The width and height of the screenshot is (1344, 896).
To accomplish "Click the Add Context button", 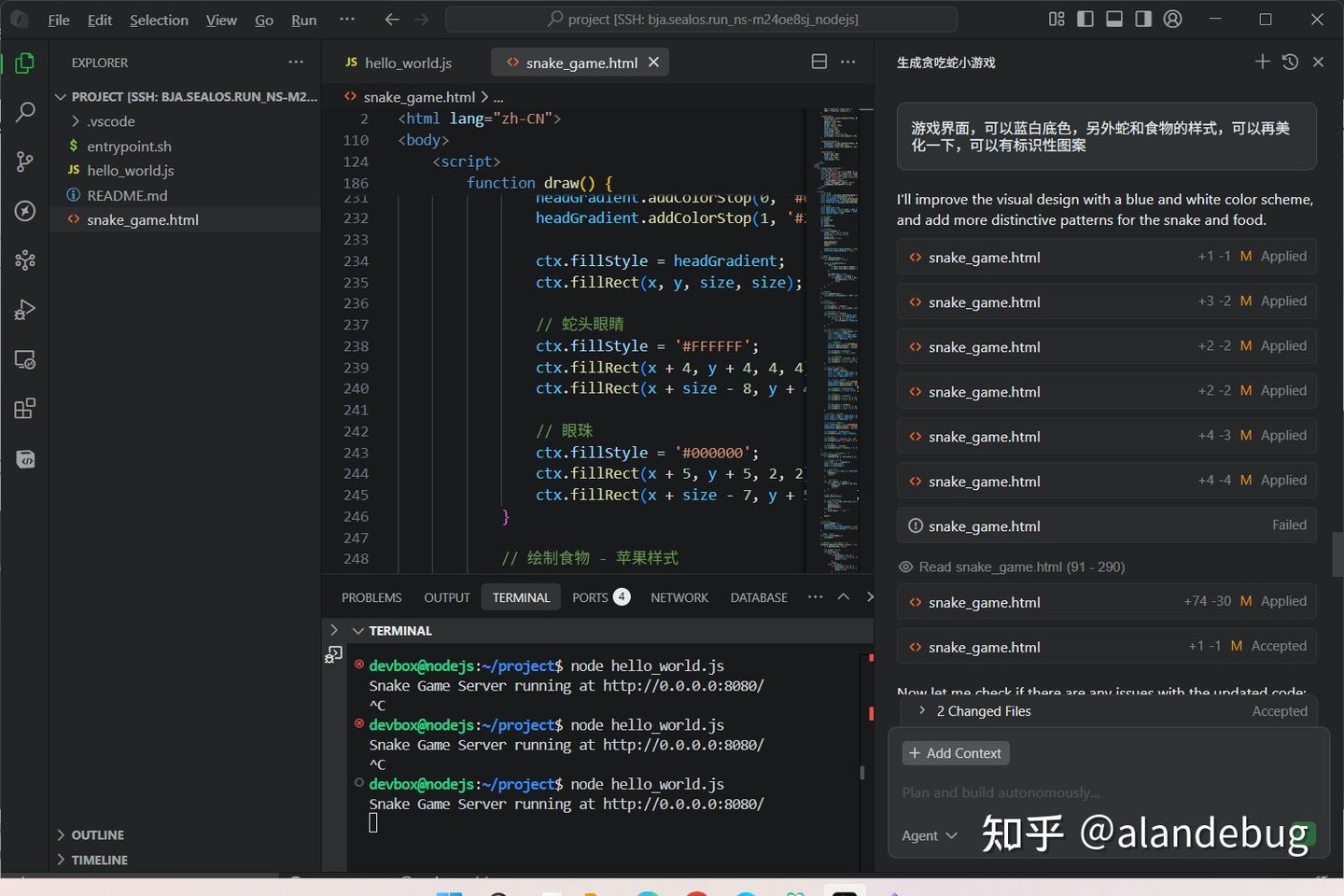I will (955, 752).
